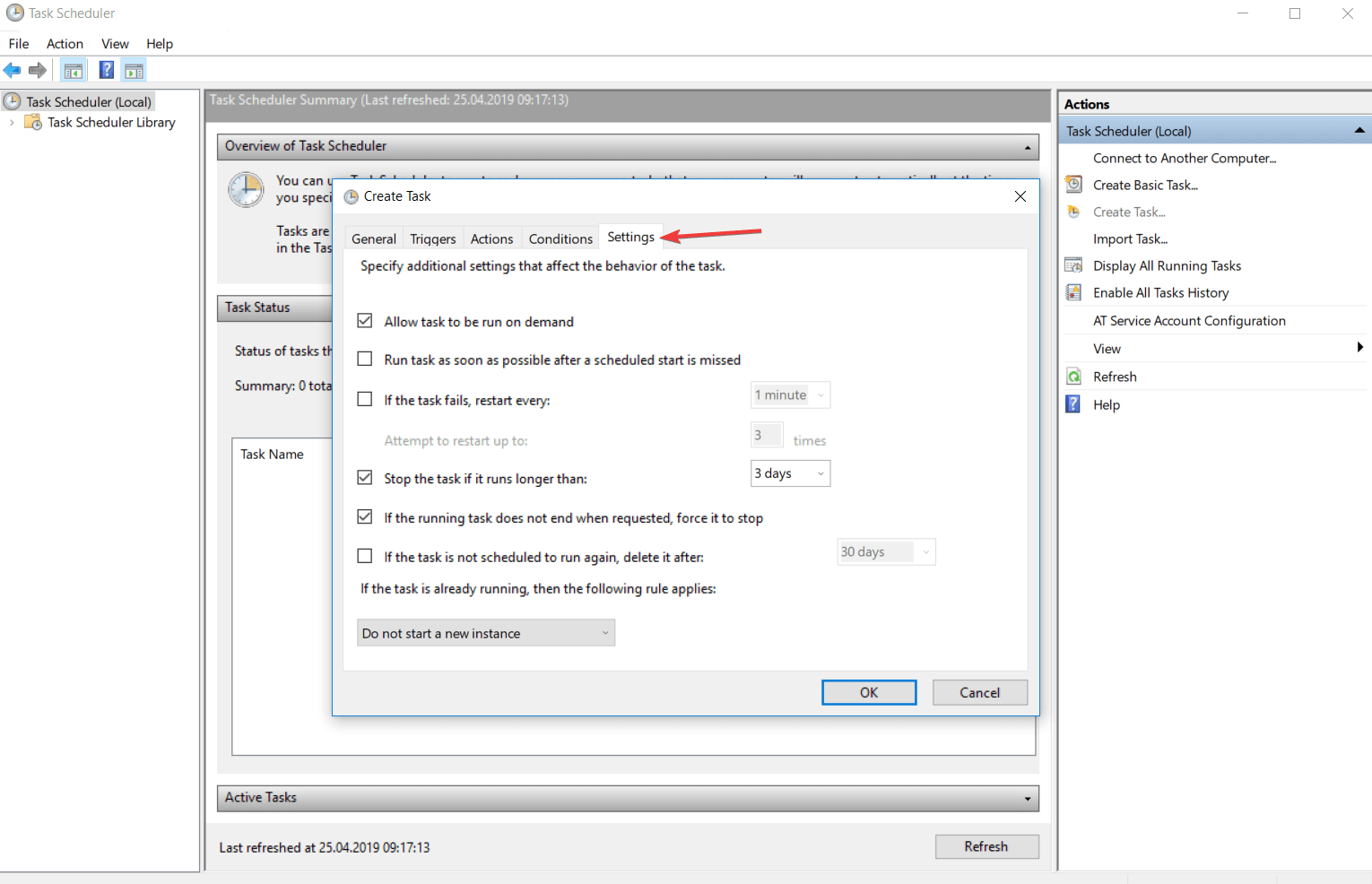Click the restart attempts 'times' input field

pos(766,435)
